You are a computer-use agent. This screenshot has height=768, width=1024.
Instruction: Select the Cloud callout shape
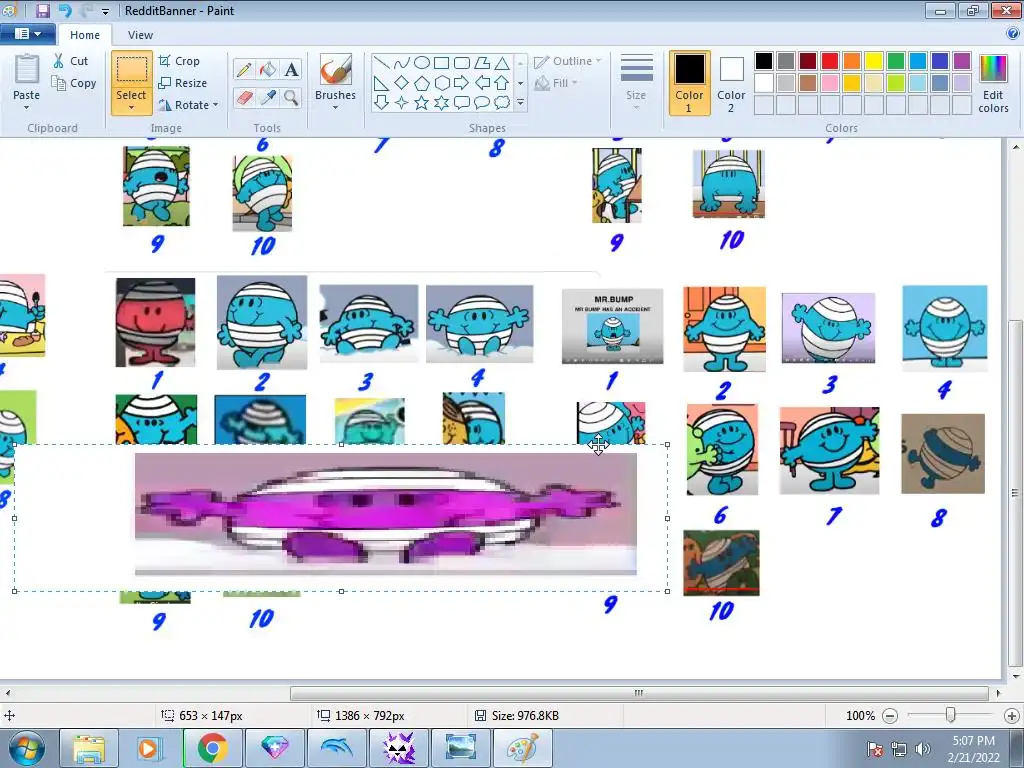[502, 103]
